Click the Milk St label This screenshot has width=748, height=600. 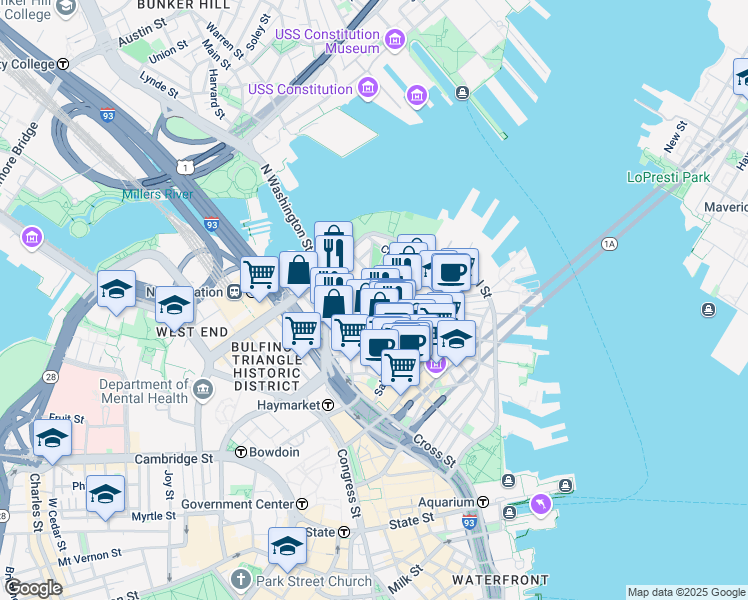coord(405,579)
